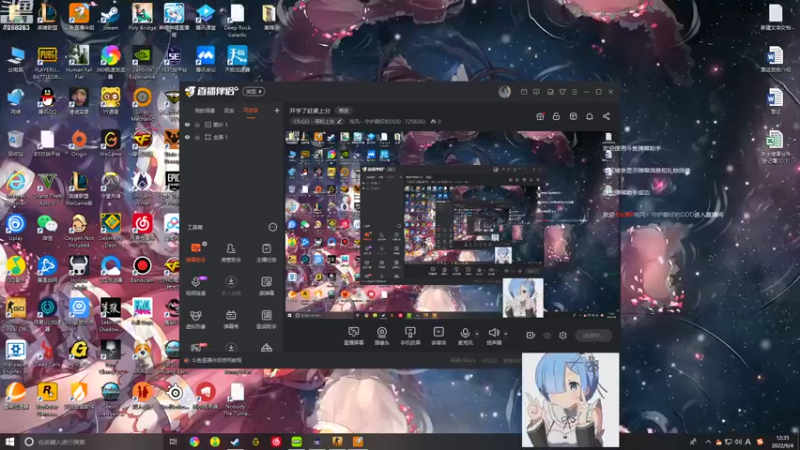This screenshot has width=800, height=450.
Task: Click the room number 7258283 text
Action: pyautogui.click(x=415, y=121)
